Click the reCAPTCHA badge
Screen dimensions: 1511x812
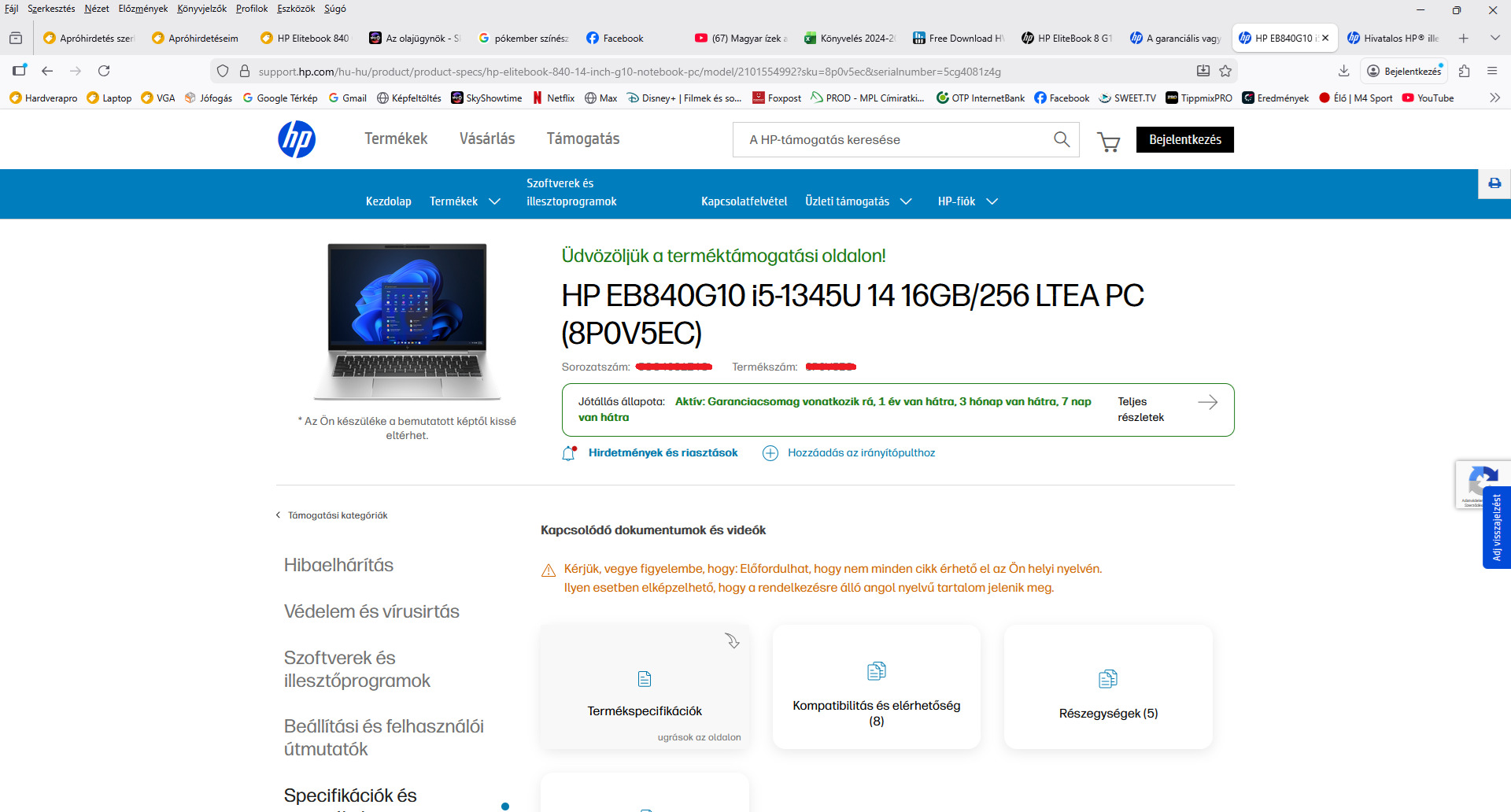click(1483, 484)
